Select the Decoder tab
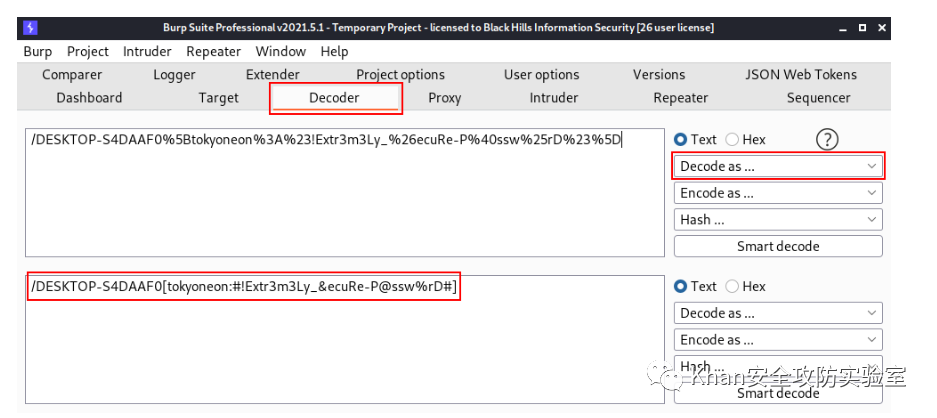This screenshot has width=937, height=418. point(334,98)
